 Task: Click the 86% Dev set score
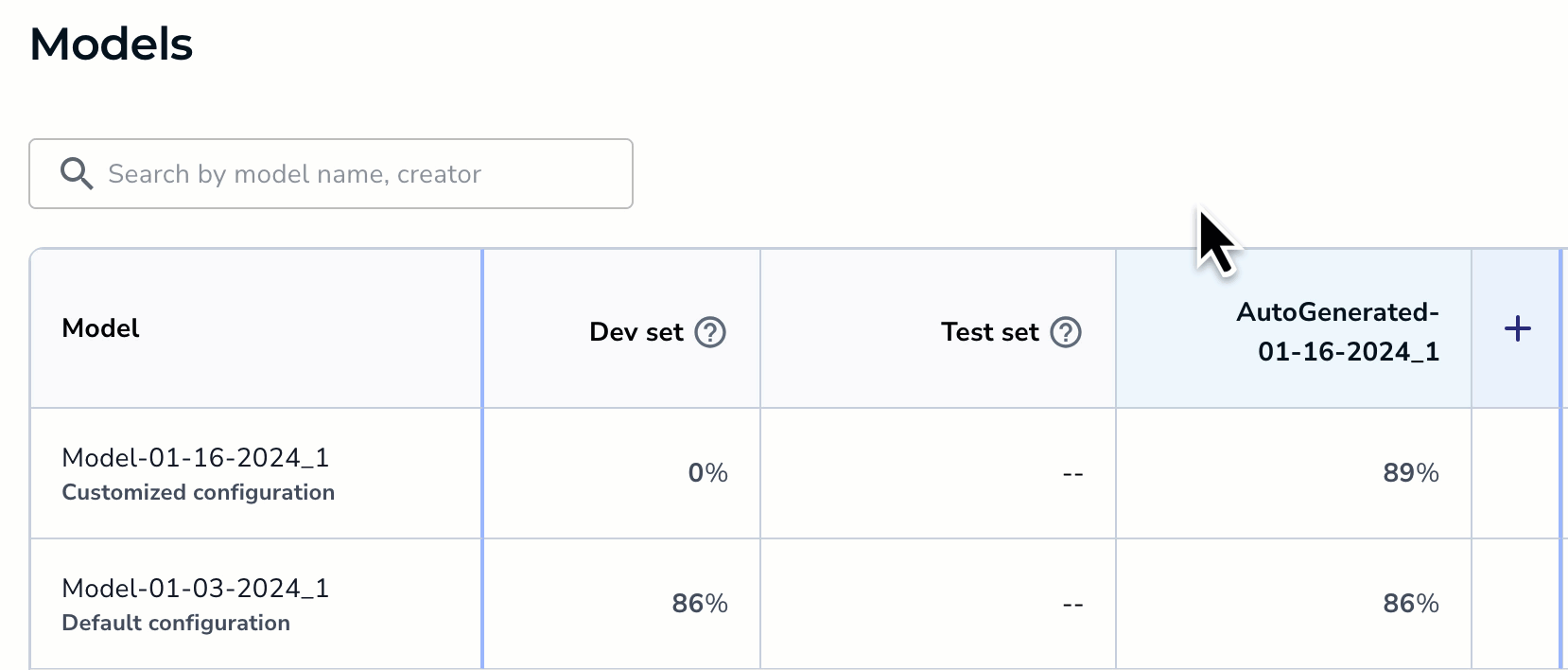tap(700, 604)
